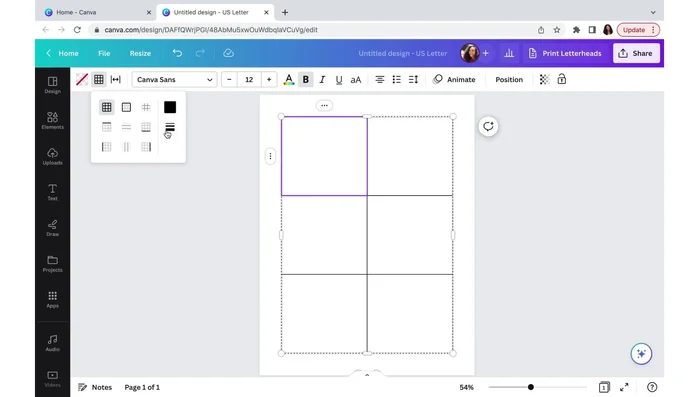Open black border color swatch
Image resolution: width=699 pixels, height=397 pixels.
[x=170, y=107]
